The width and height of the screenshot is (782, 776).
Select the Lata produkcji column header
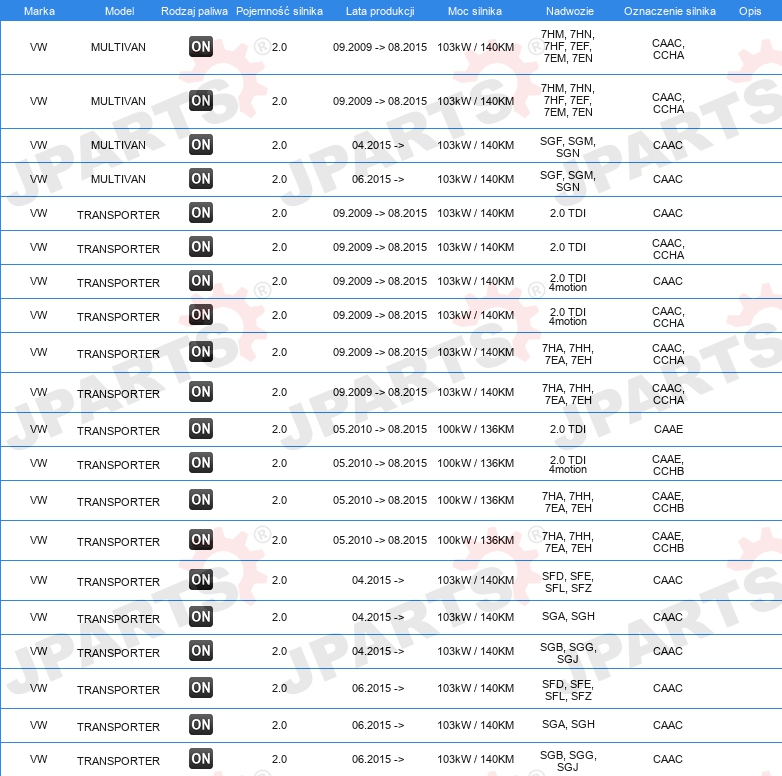point(380,11)
